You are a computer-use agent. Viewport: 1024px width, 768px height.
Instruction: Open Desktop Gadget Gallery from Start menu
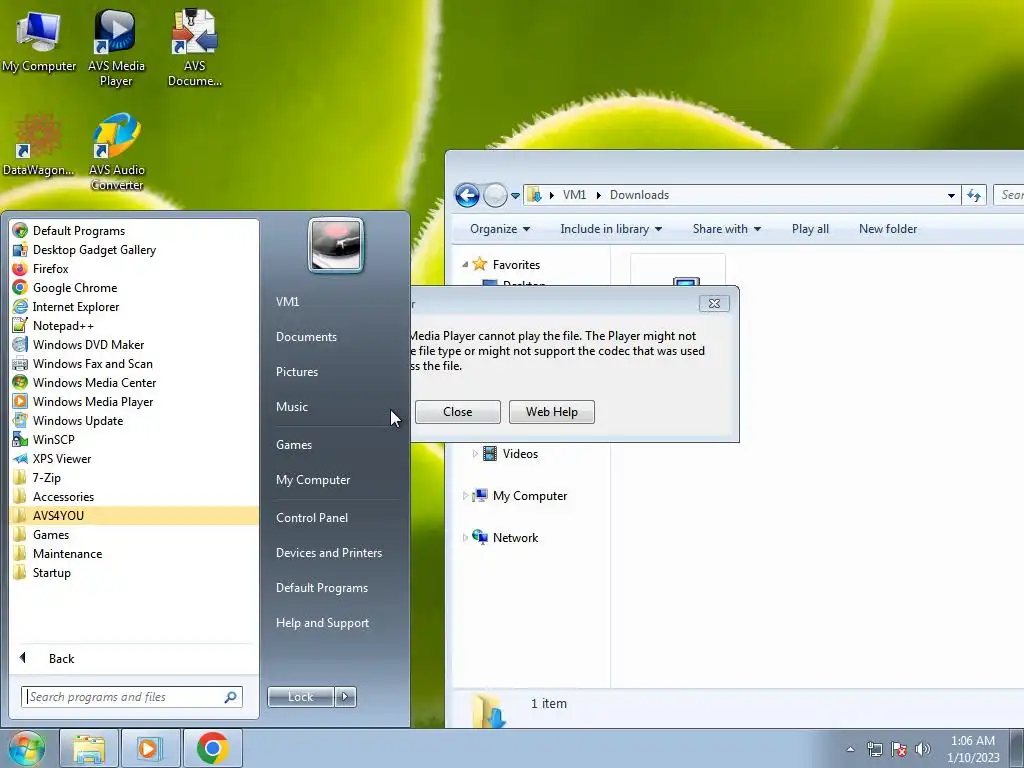click(x=134, y=249)
